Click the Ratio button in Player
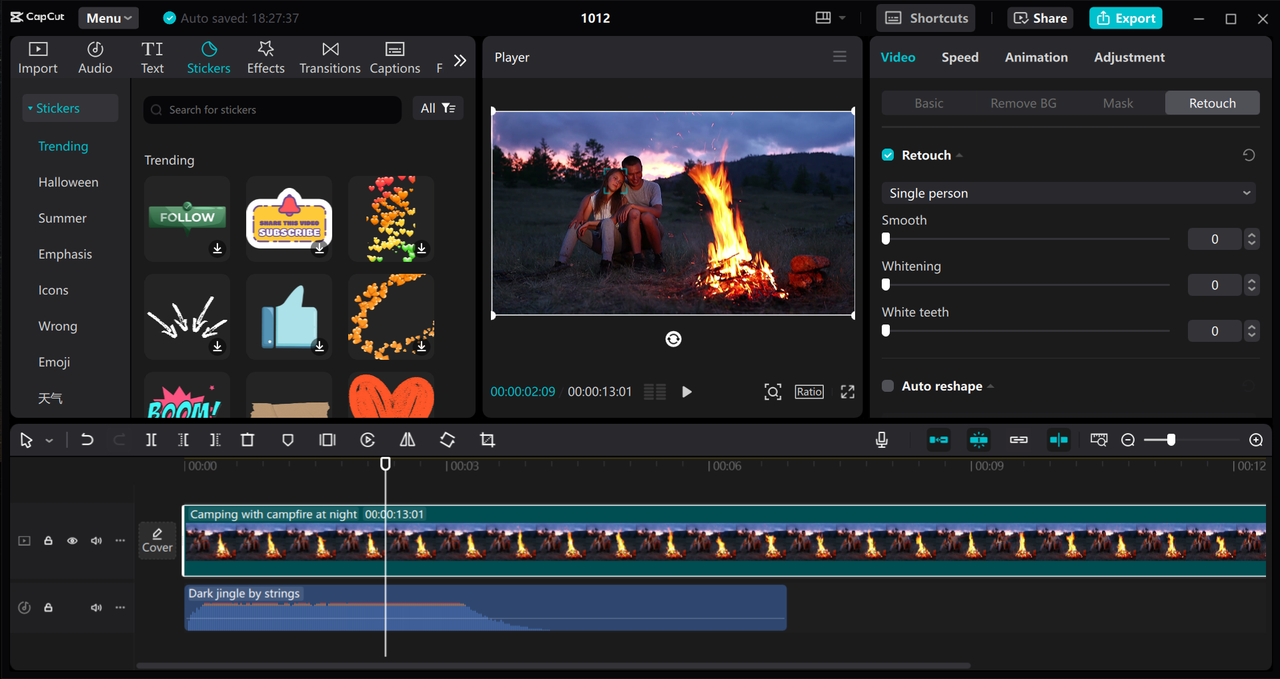 tap(809, 392)
